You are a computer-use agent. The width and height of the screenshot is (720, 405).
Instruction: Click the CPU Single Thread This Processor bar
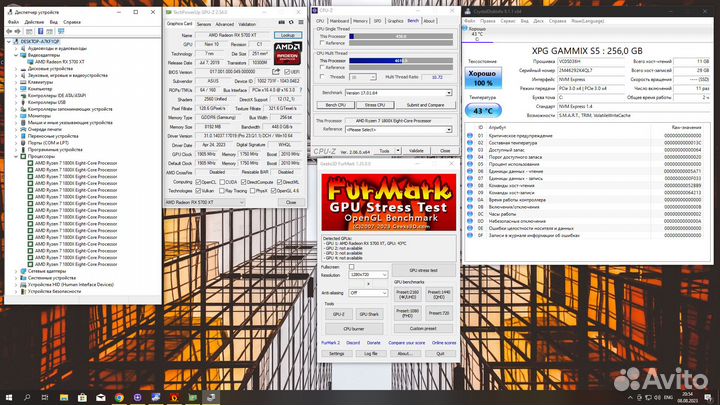coord(401,36)
